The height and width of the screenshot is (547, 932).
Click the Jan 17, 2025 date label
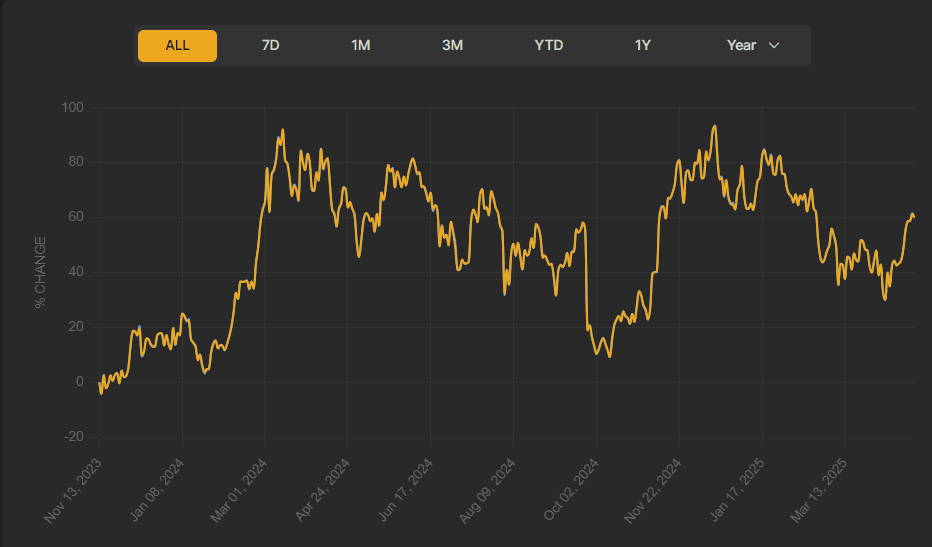pos(738,490)
